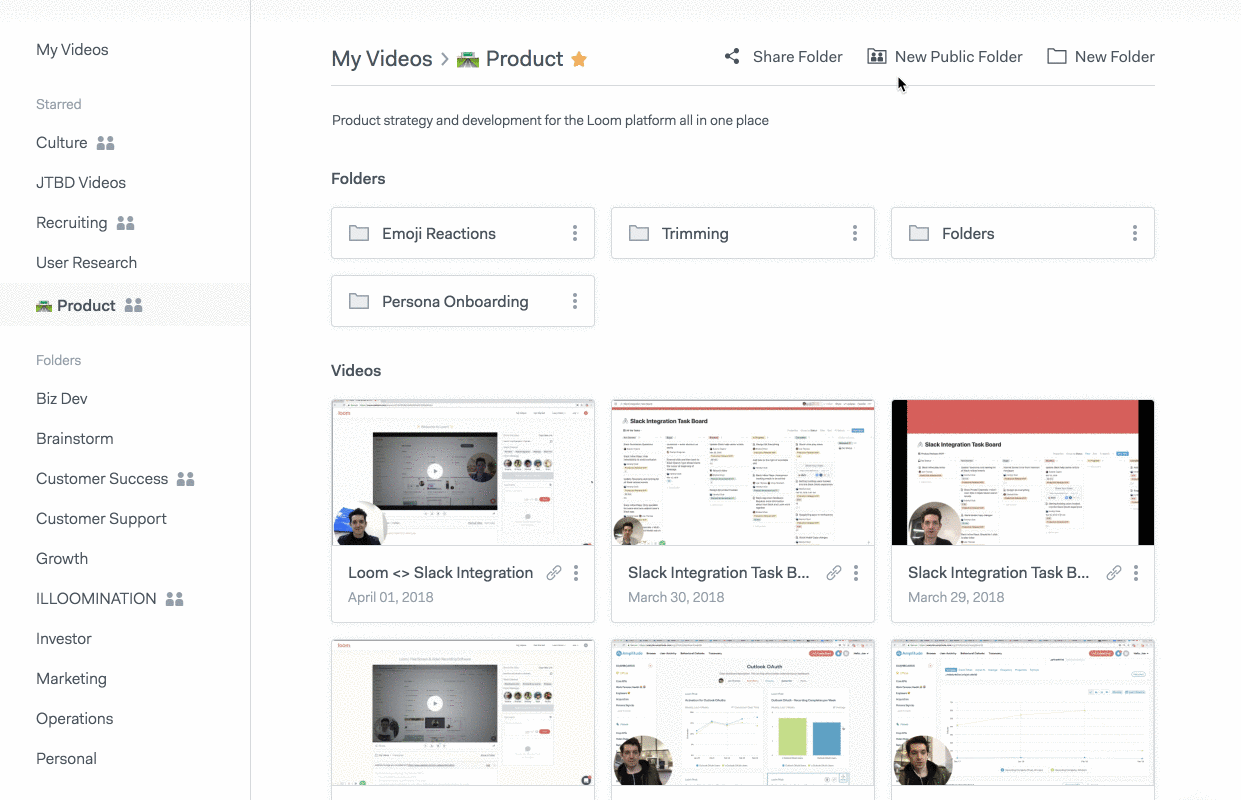Open menu for March 30 Slack Integration video
This screenshot has height=800, width=1241.
point(856,573)
